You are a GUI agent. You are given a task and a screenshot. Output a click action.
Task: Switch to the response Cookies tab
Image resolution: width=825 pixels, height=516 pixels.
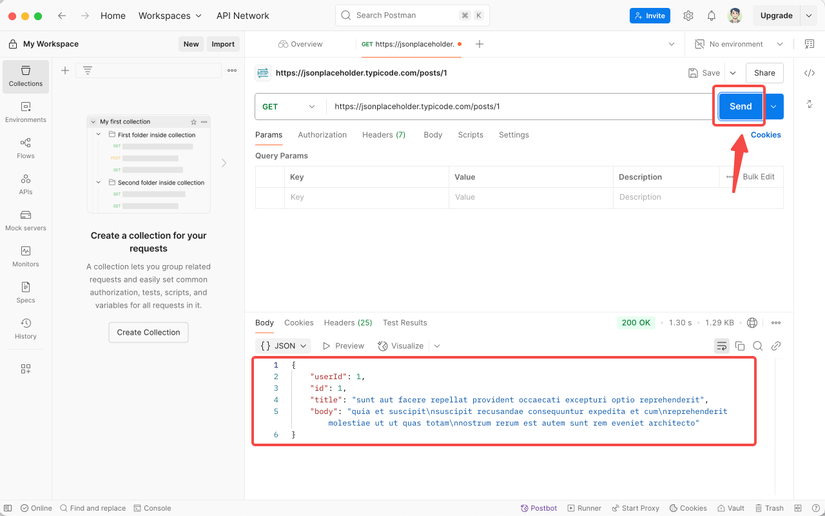pos(299,323)
